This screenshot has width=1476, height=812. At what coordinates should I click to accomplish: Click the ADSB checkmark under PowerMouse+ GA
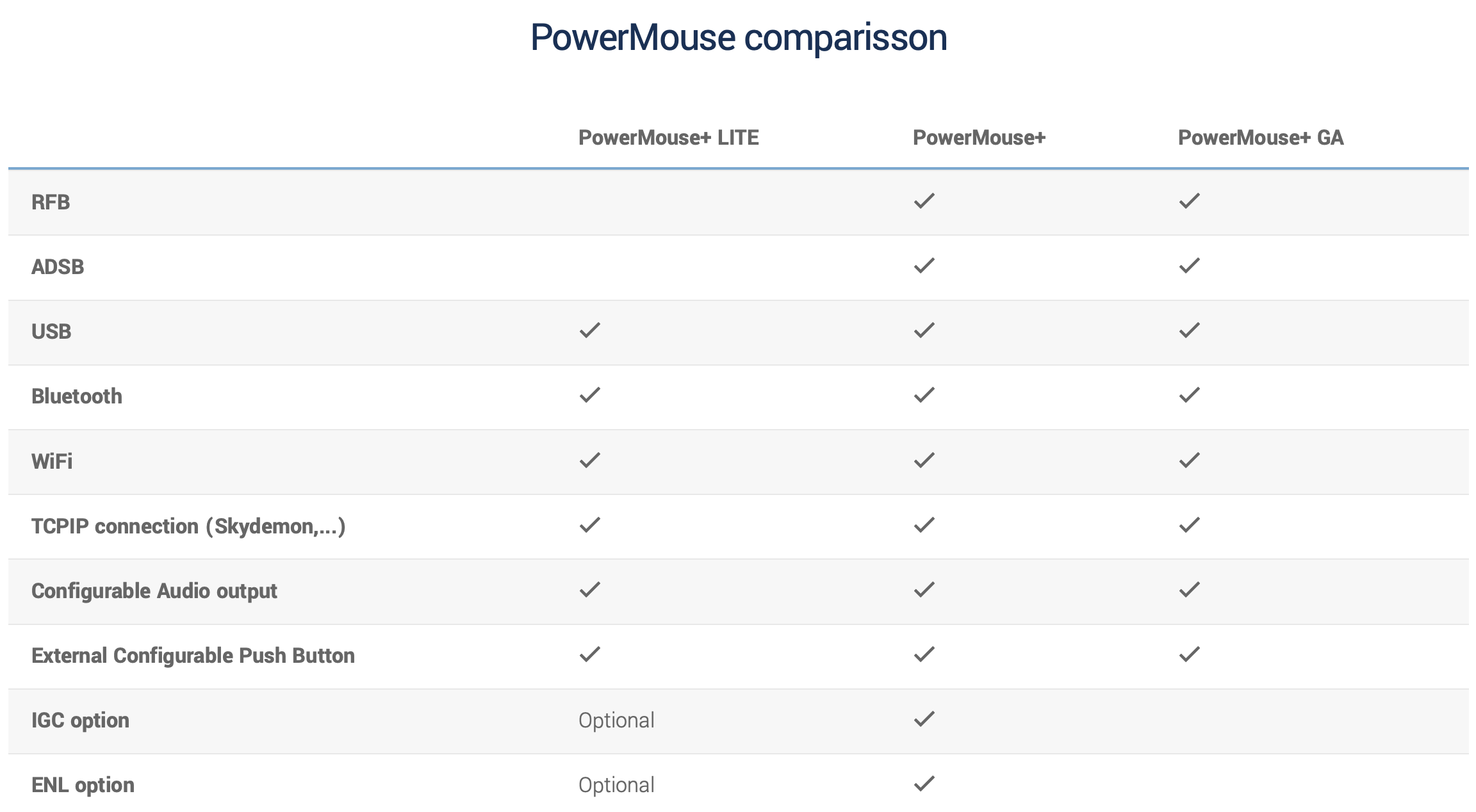[x=1189, y=266]
